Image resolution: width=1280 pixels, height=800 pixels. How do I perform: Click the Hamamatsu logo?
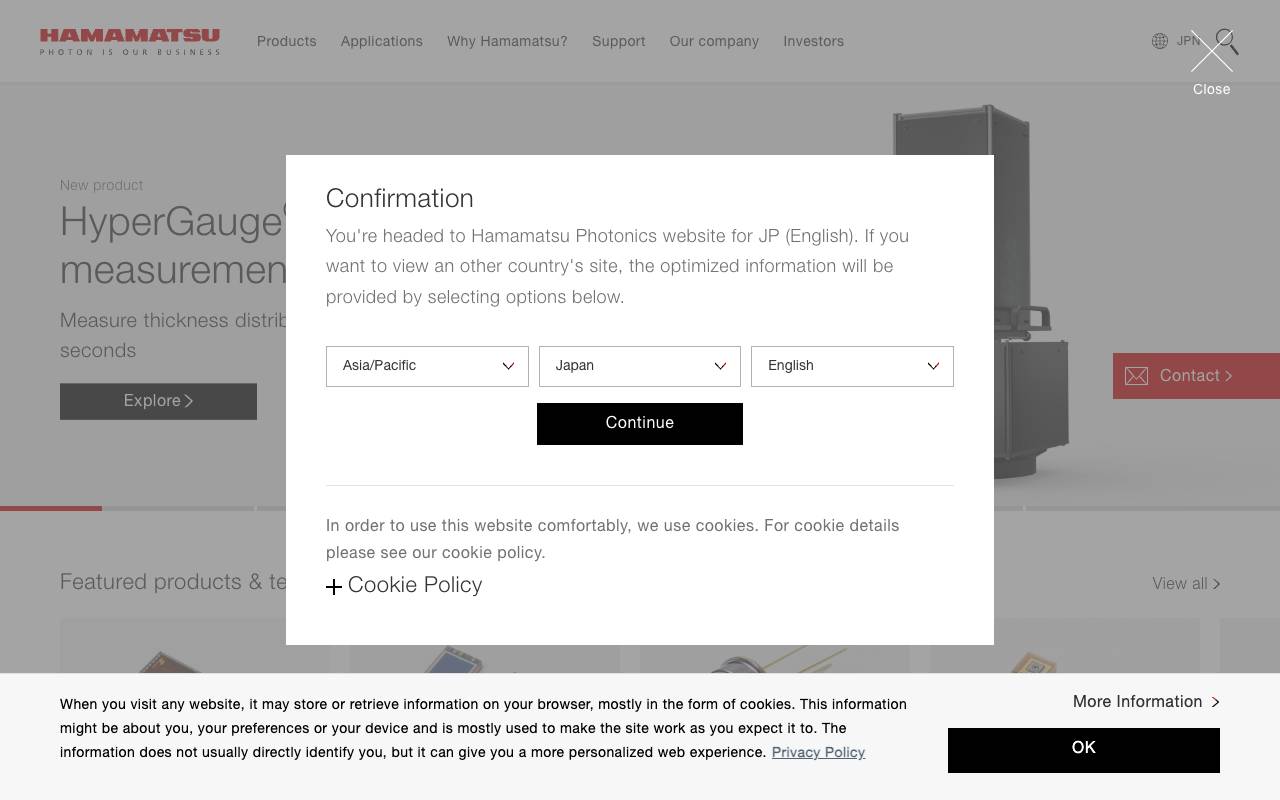tap(130, 42)
